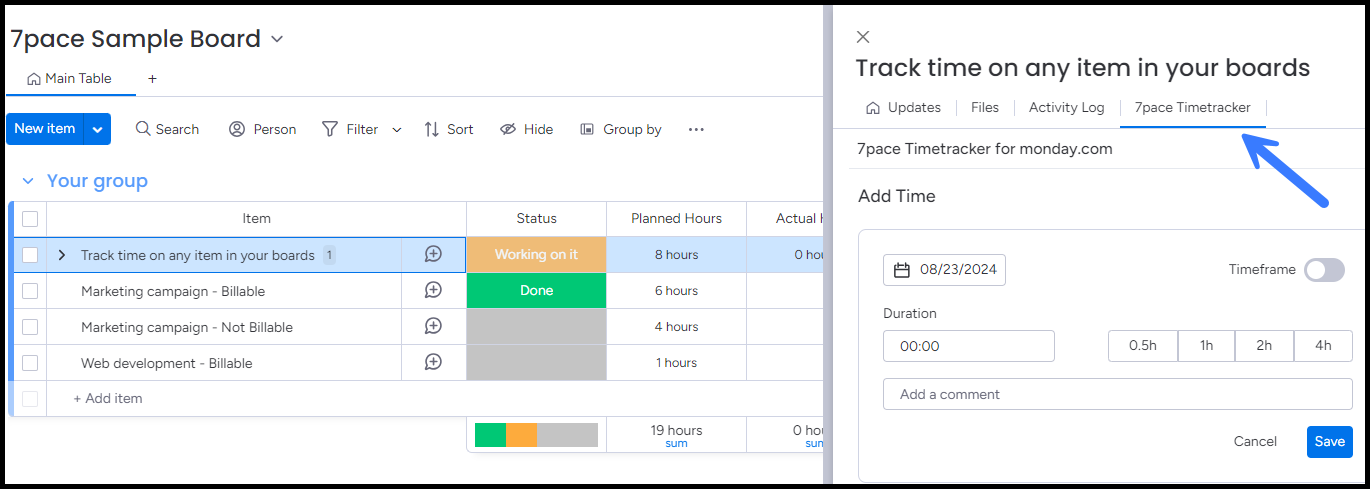1370x489 pixels.
Task: Click Web development - Billable item name
Action: (166, 363)
